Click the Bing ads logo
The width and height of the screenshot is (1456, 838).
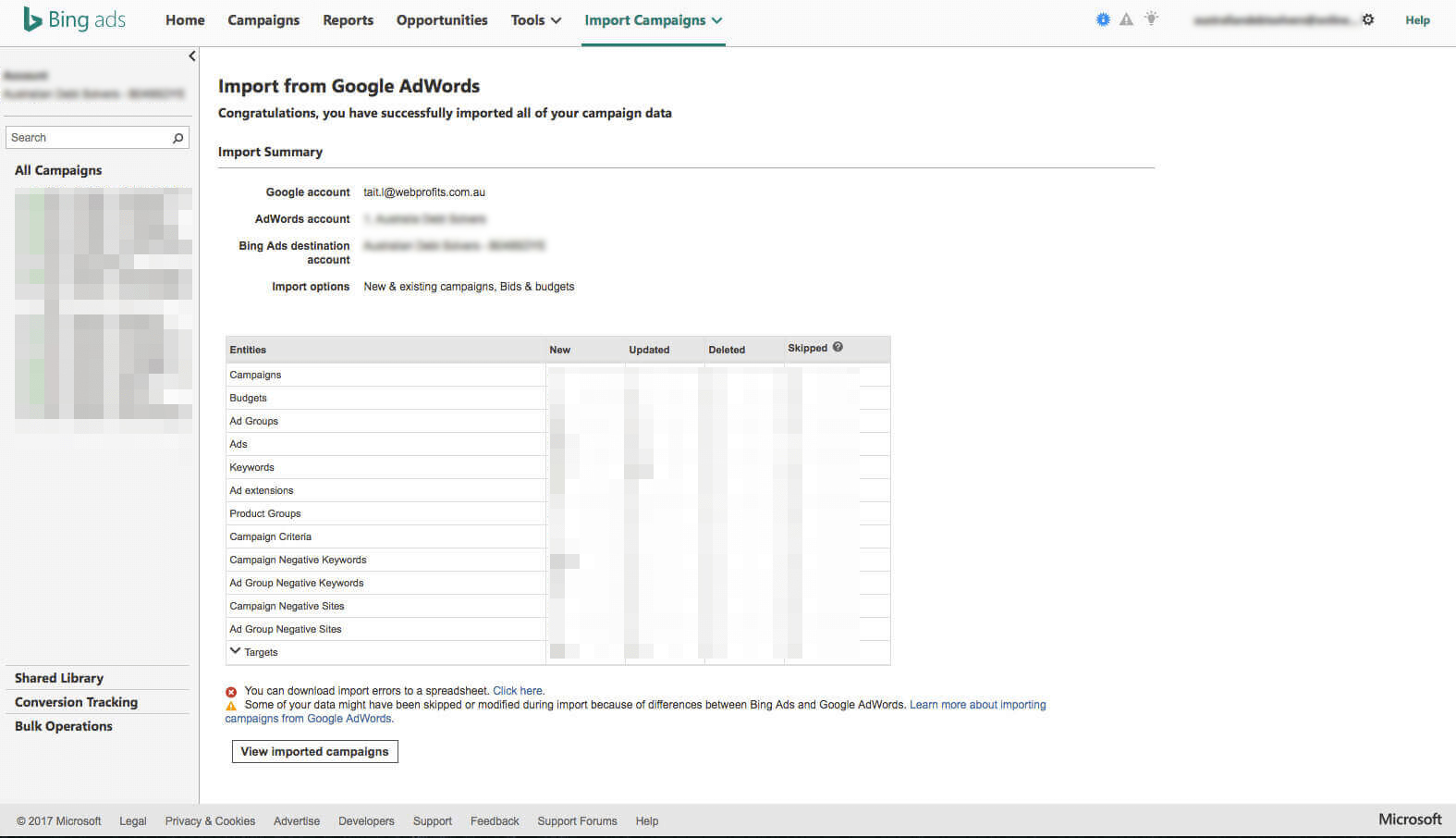[x=74, y=19]
